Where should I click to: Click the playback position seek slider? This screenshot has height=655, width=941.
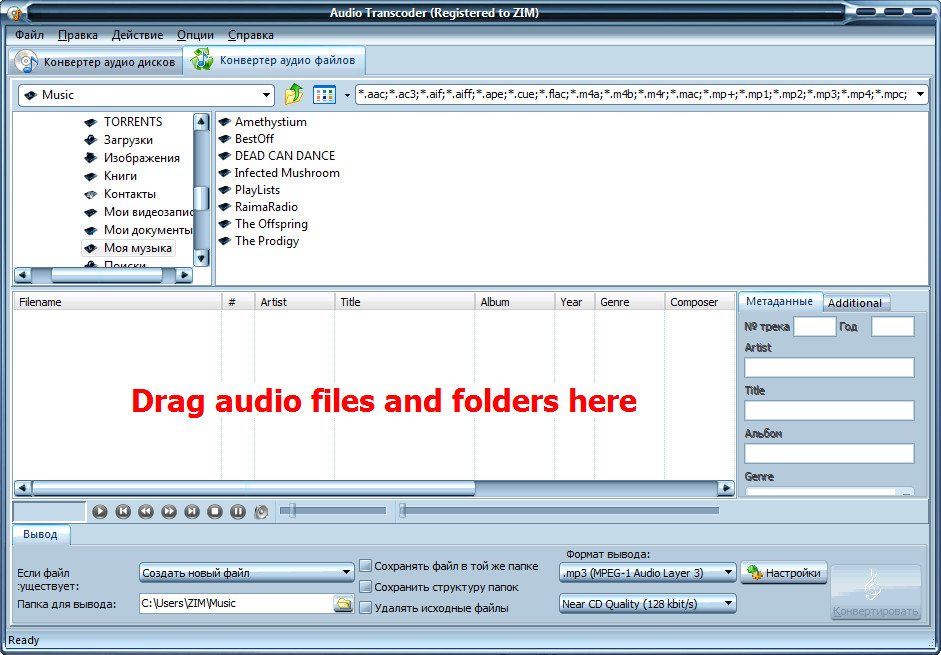pos(559,511)
